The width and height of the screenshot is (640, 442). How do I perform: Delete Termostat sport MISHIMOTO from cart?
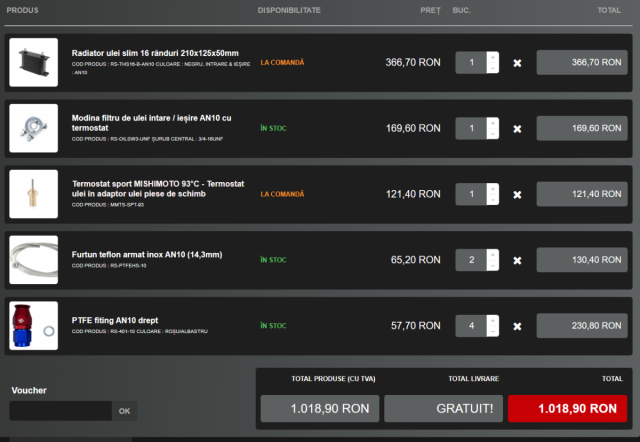click(517, 194)
